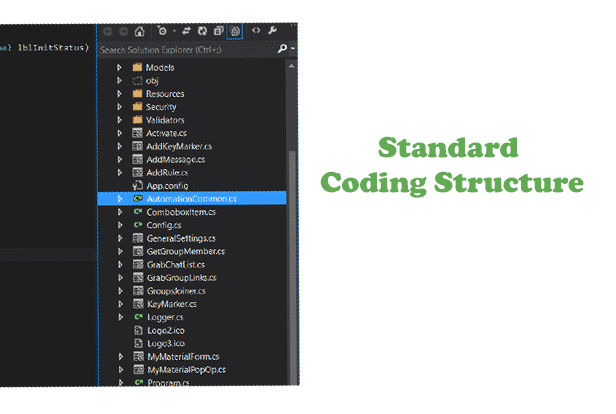Click the search magnifier icon
Viewport: 616px width, 414px height.
[281, 49]
